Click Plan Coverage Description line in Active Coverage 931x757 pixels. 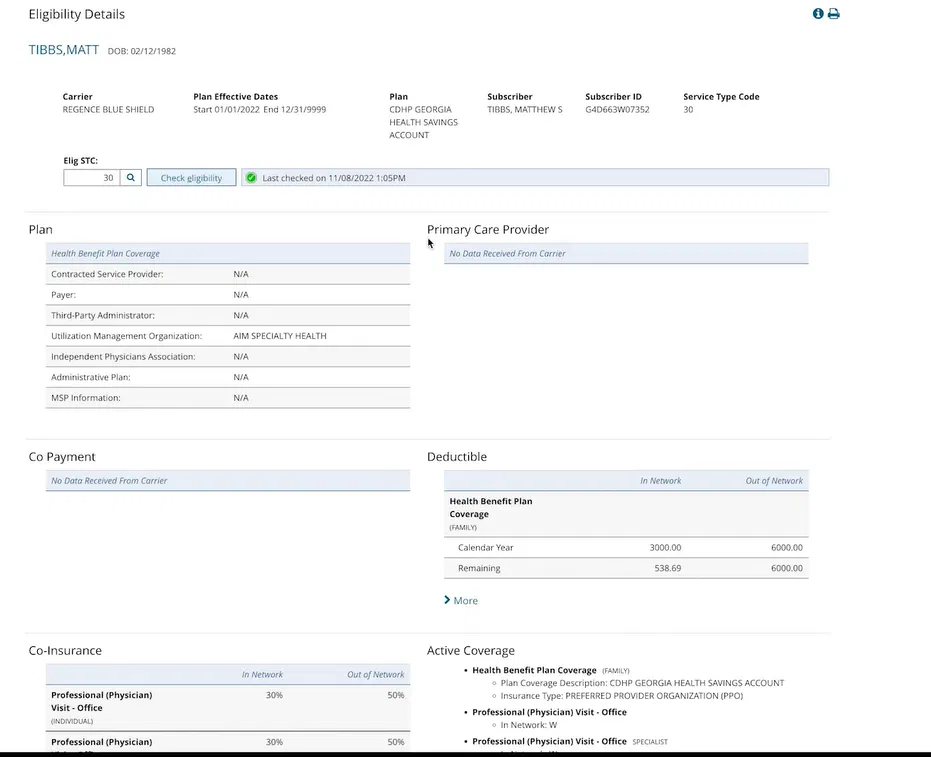pyautogui.click(x=642, y=683)
